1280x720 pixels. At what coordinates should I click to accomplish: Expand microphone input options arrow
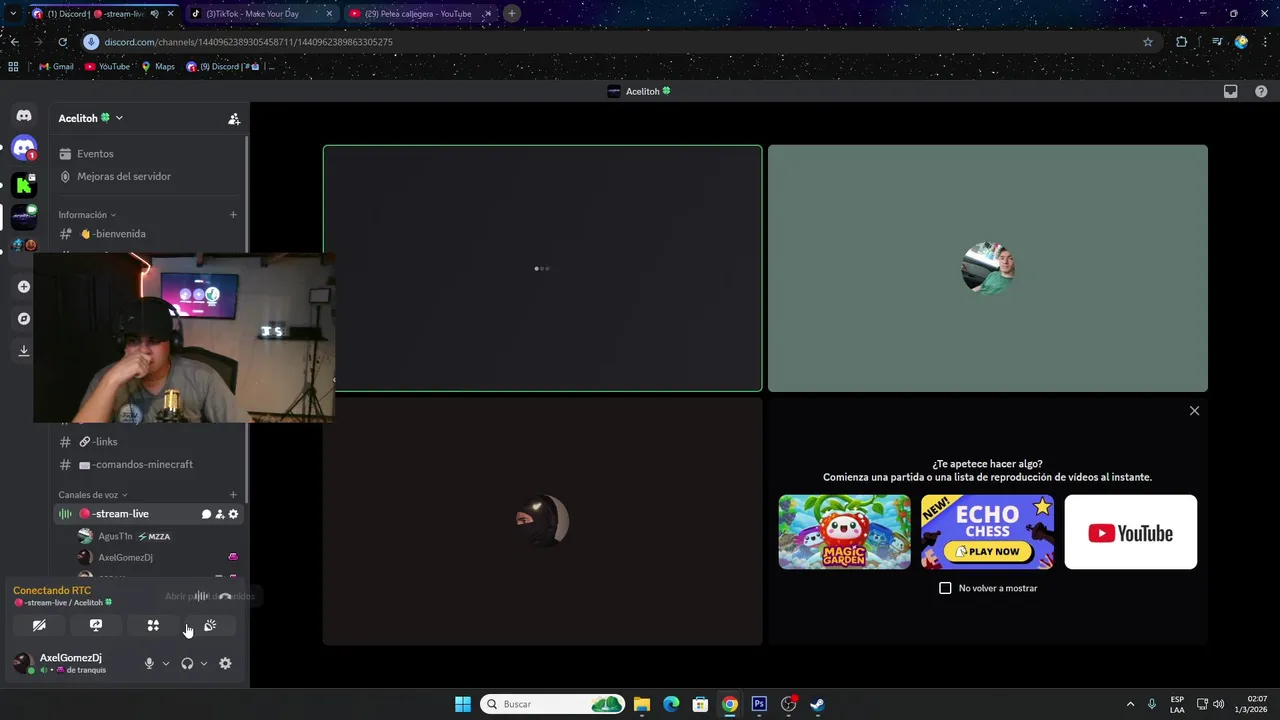pyautogui.click(x=166, y=663)
